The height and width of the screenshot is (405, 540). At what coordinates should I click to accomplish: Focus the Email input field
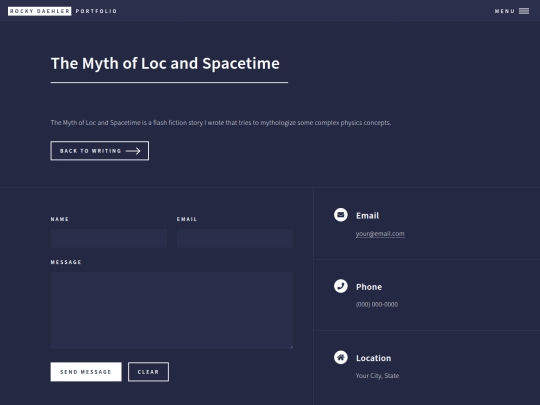(235, 238)
